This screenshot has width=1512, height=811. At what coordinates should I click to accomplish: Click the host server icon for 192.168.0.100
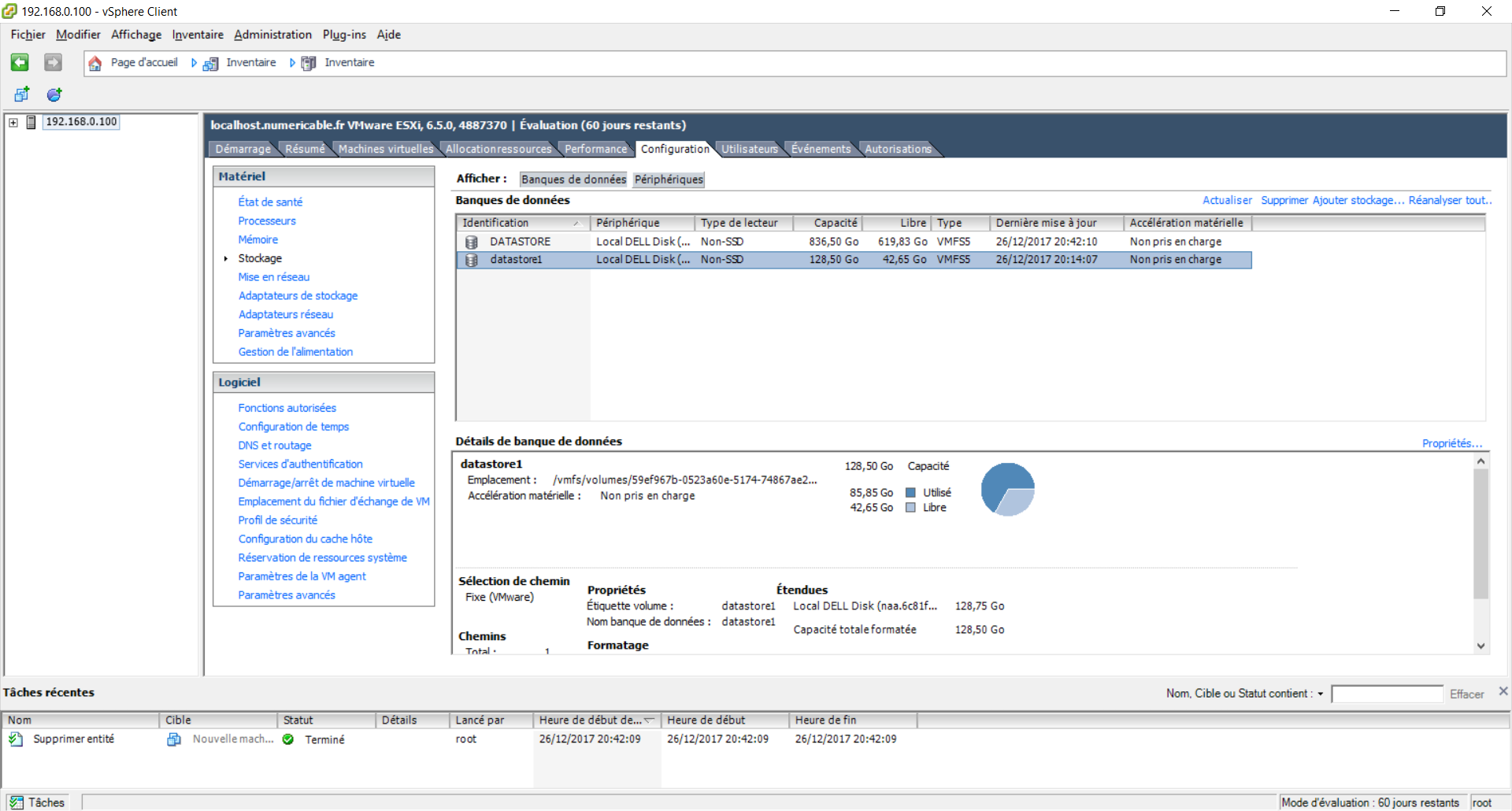31,122
